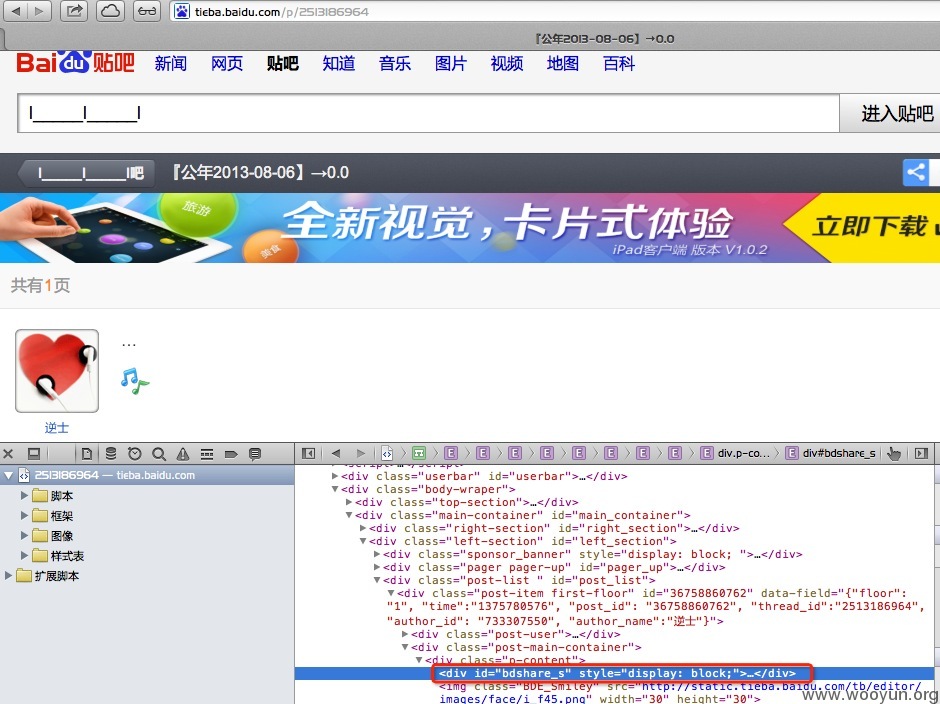Open 新闻 in Baidu navigation
The height and width of the screenshot is (704, 940).
pos(170,64)
